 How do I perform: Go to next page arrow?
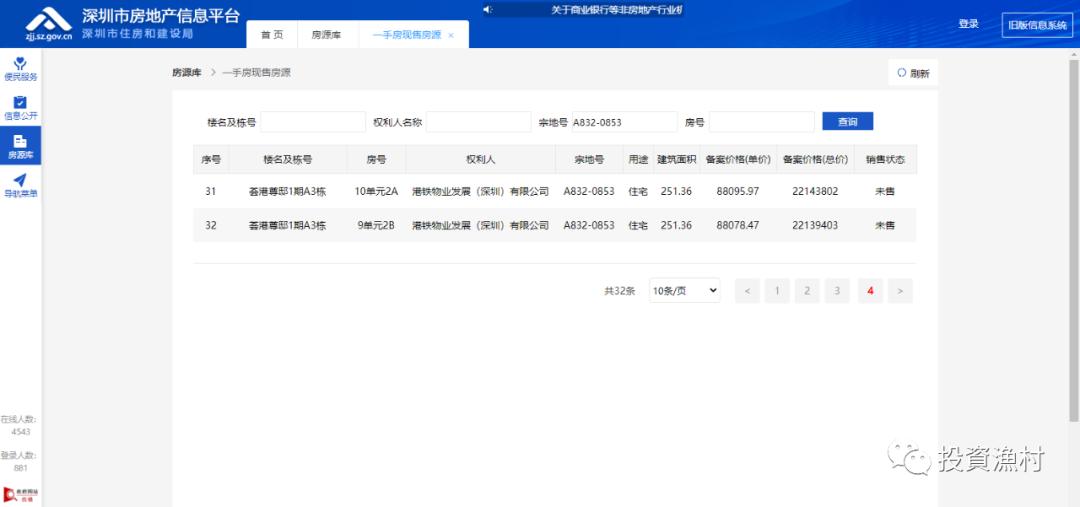pos(900,291)
